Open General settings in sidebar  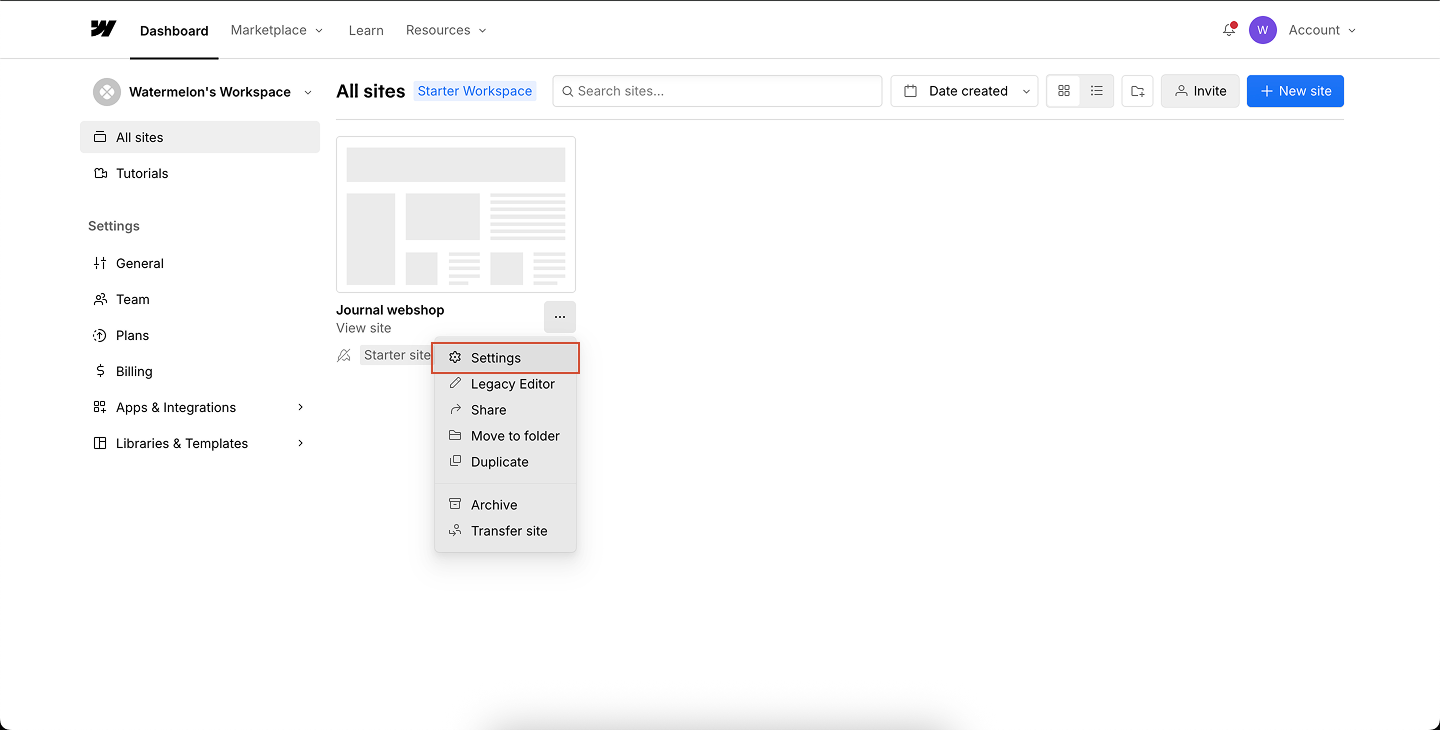click(200, 263)
